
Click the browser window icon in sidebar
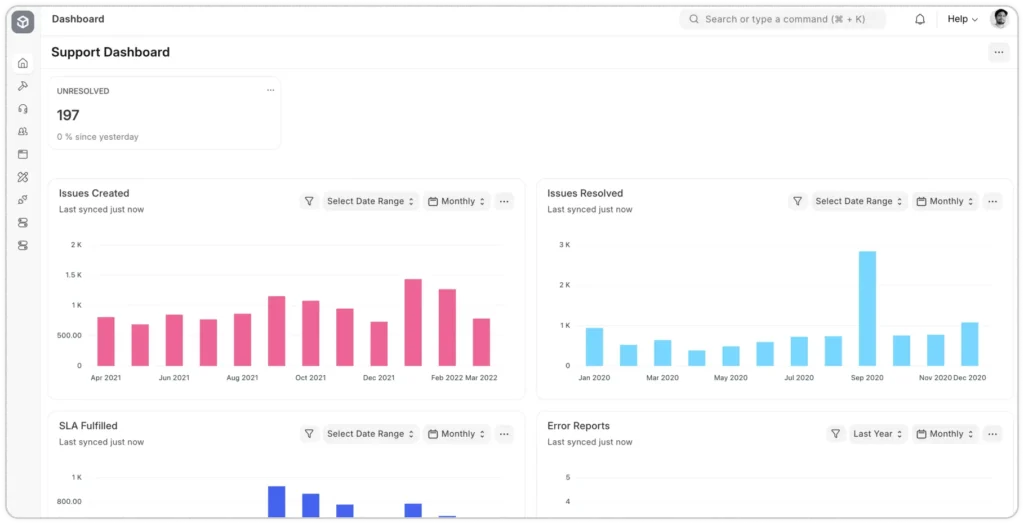point(23,155)
